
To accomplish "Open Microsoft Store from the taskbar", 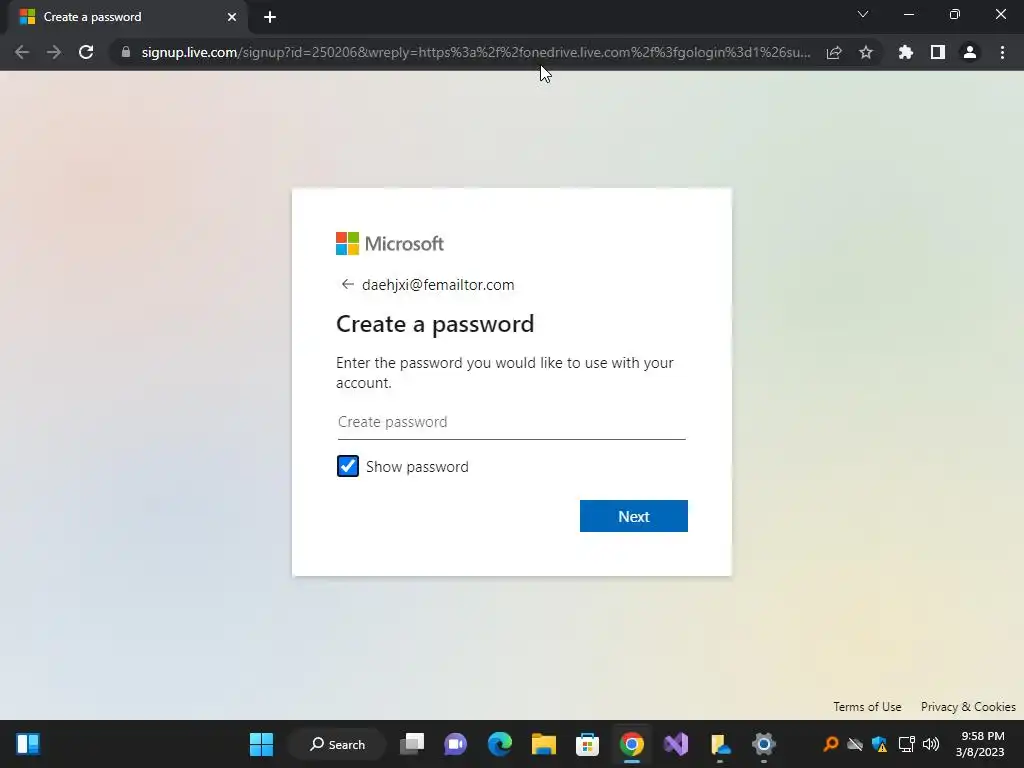I will [x=587, y=744].
